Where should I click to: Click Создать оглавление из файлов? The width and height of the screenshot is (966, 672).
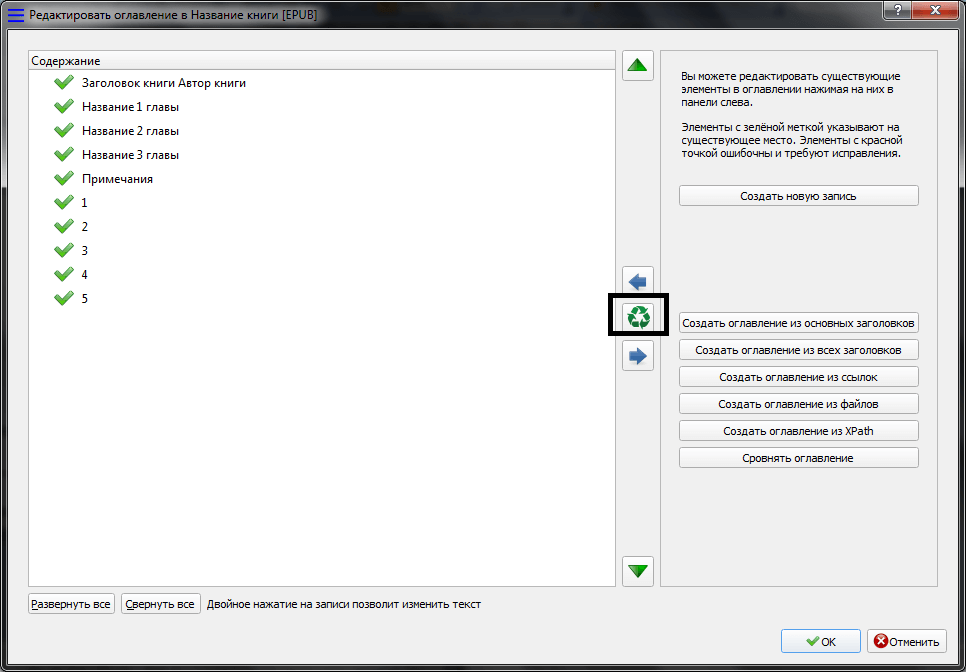pyautogui.click(x=798, y=404)
